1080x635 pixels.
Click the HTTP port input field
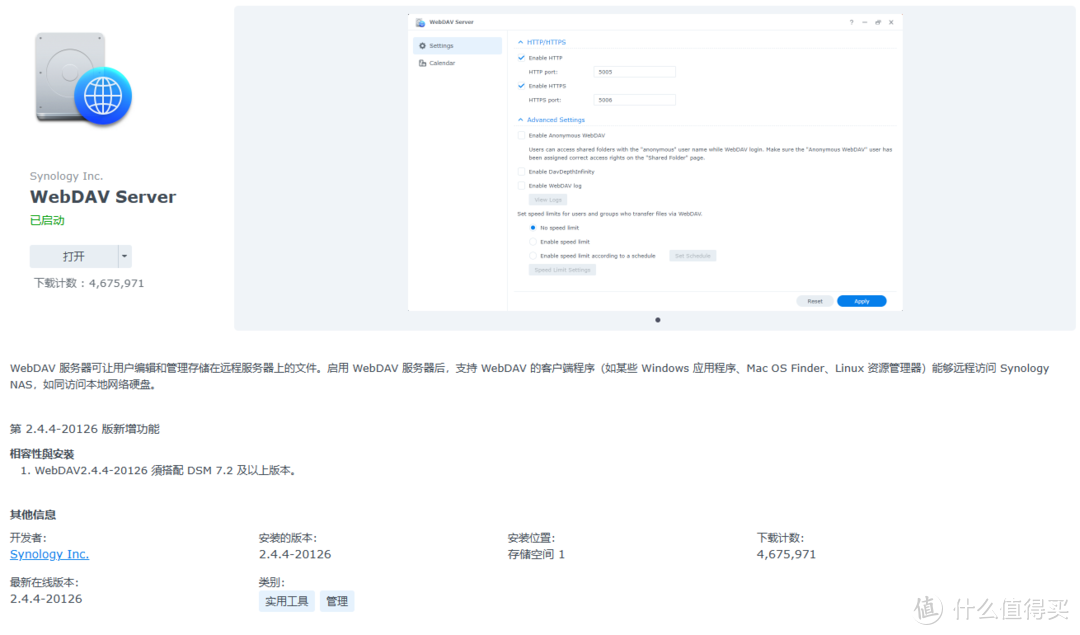click(x=634, y=72)
